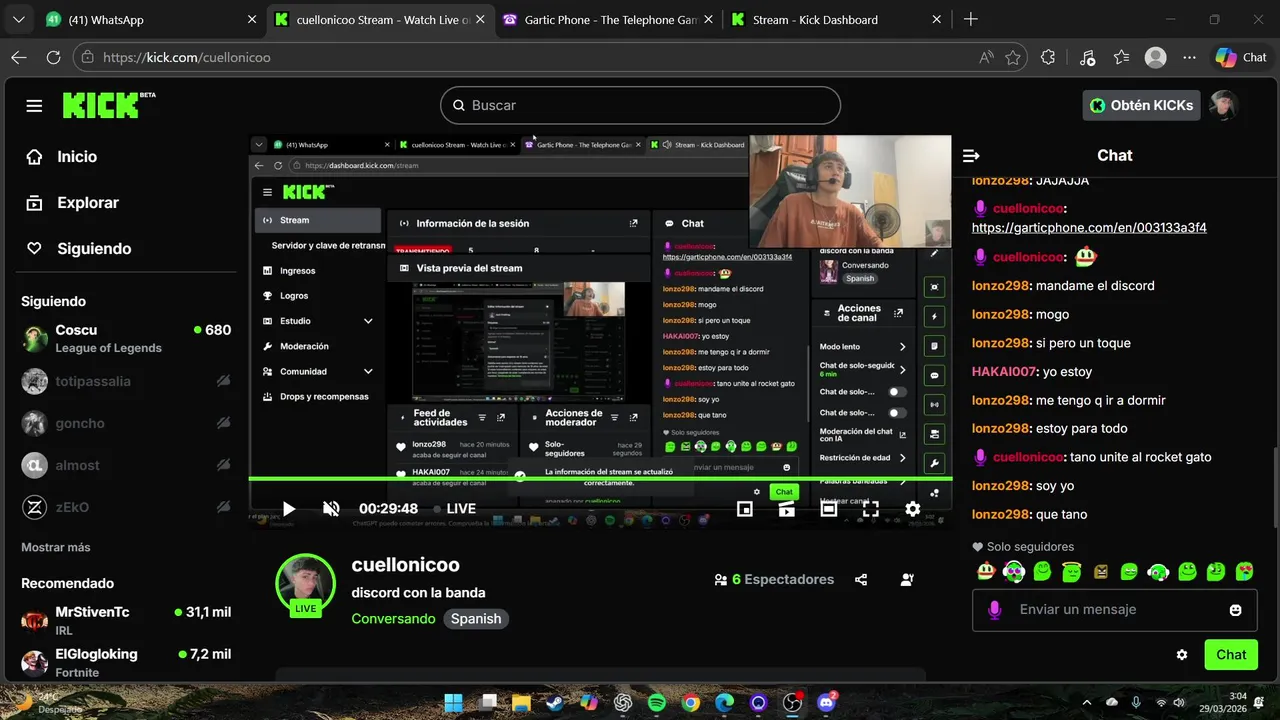Share the stream with the share icon

tap(861, 579)
